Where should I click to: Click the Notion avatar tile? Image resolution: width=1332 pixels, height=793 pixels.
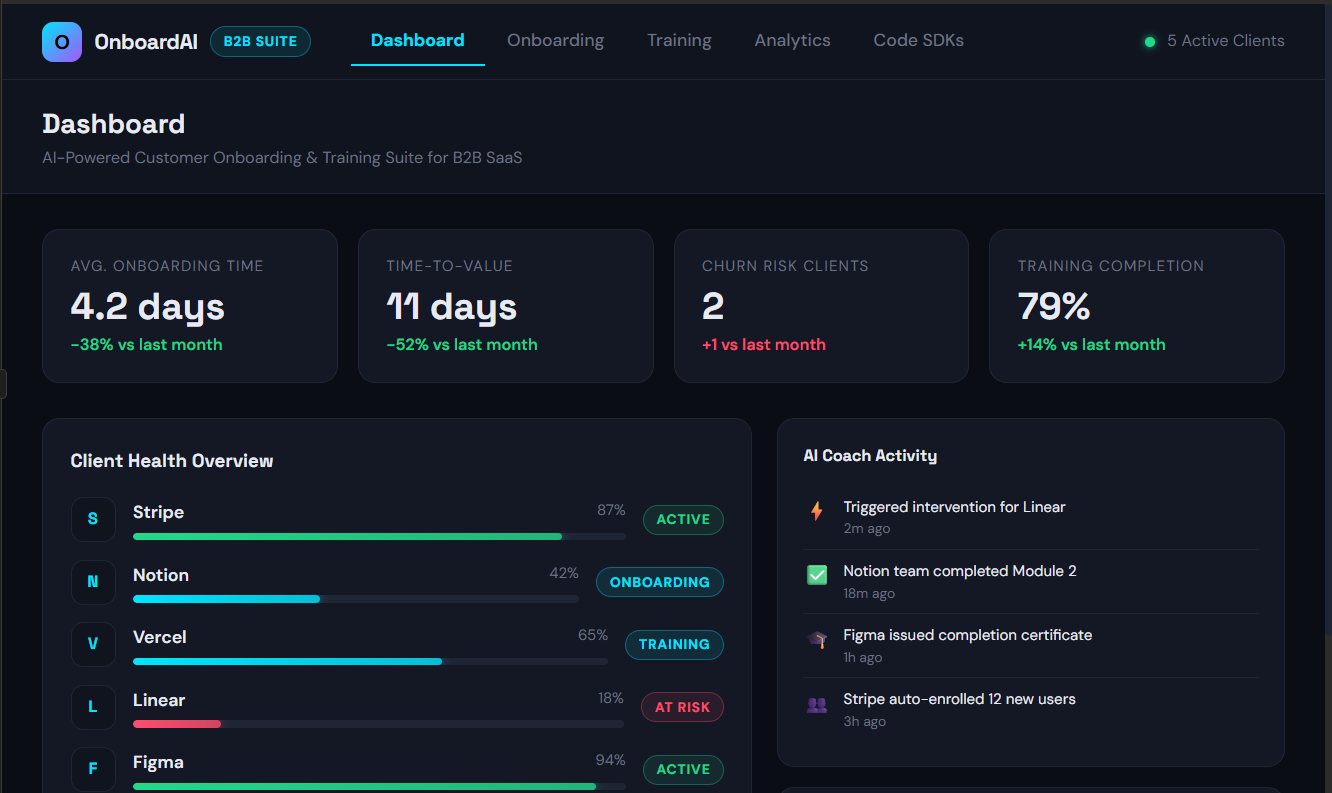pyautogui.click(x=93, y=582)
